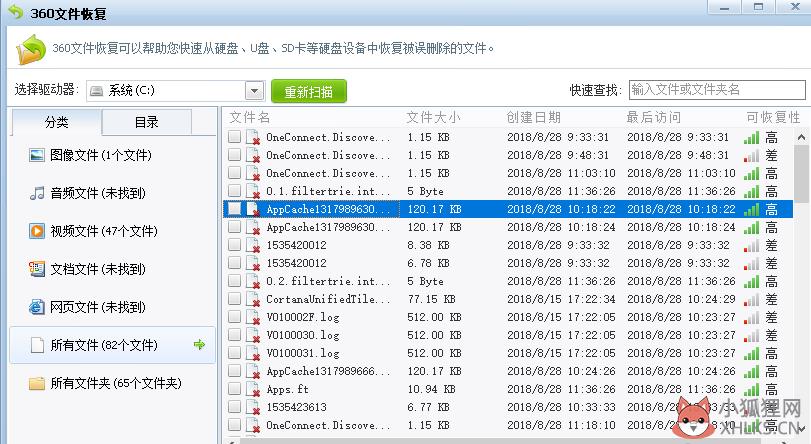This screenshot has width=811, height=444.
Task: Tick checkbox for Apps.ft file
Action: (x=235, y=389)
